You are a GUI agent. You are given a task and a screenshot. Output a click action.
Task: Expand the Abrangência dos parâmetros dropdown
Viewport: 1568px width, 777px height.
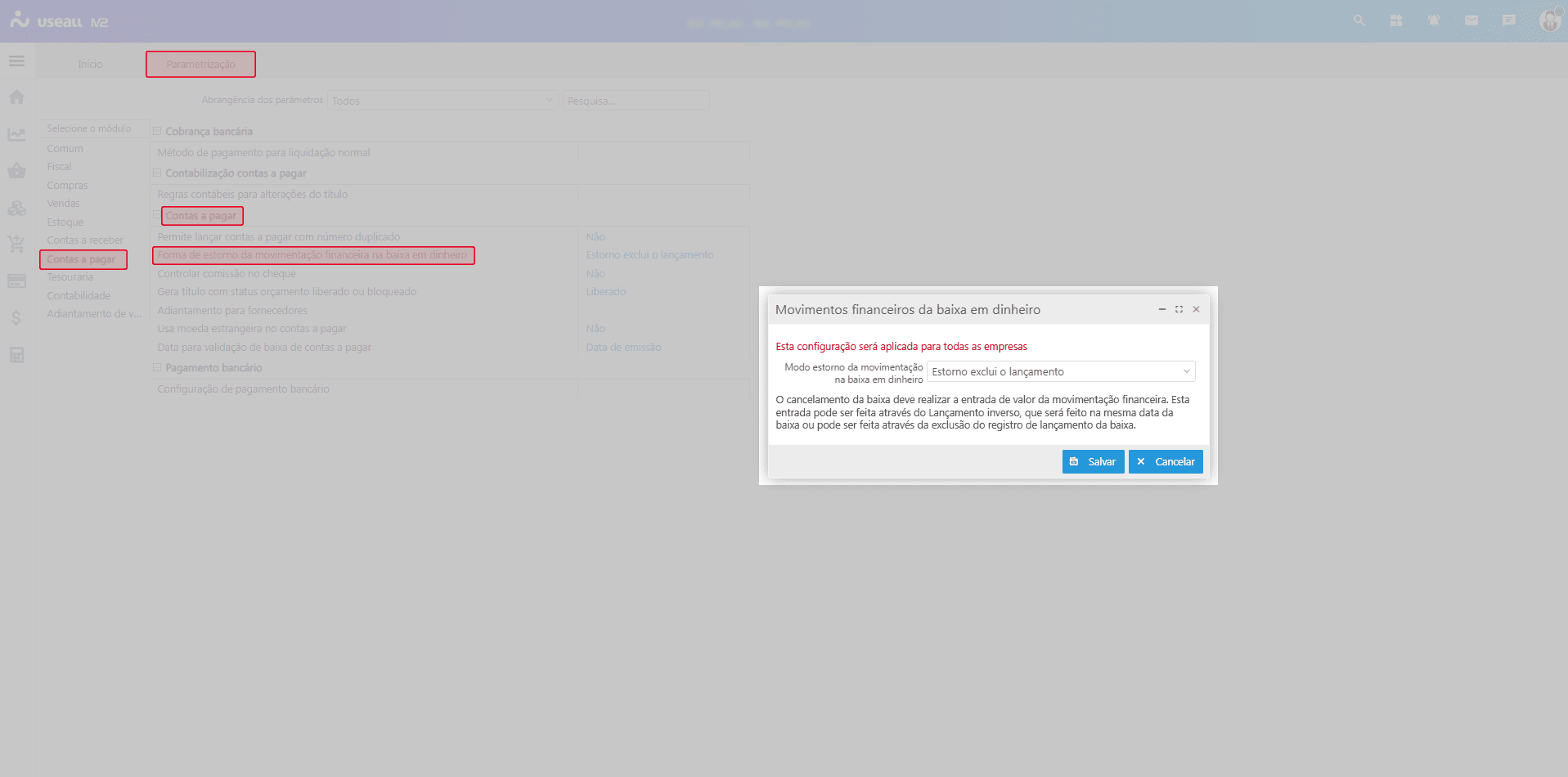[442, 101]
